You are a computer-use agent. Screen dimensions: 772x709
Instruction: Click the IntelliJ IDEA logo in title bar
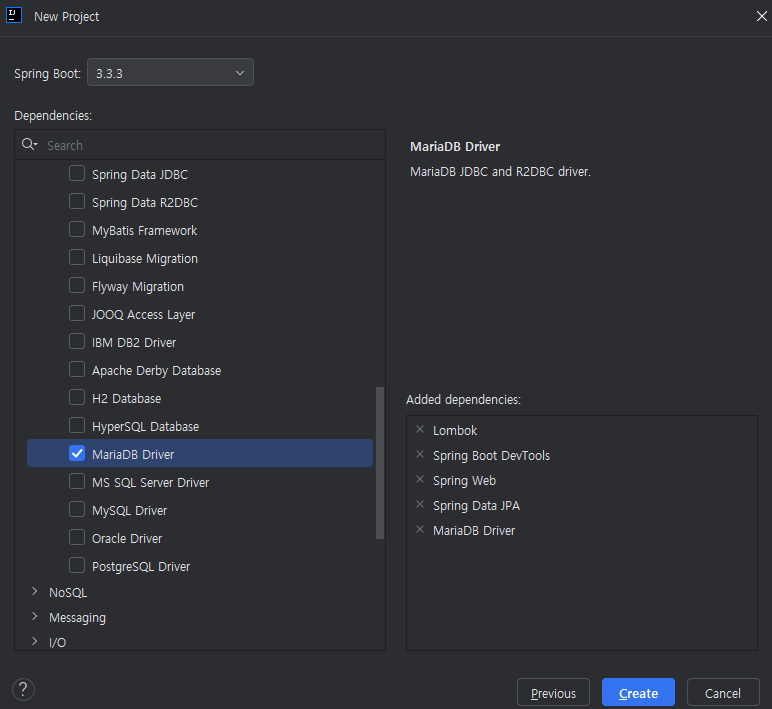[x=14, y=16]
